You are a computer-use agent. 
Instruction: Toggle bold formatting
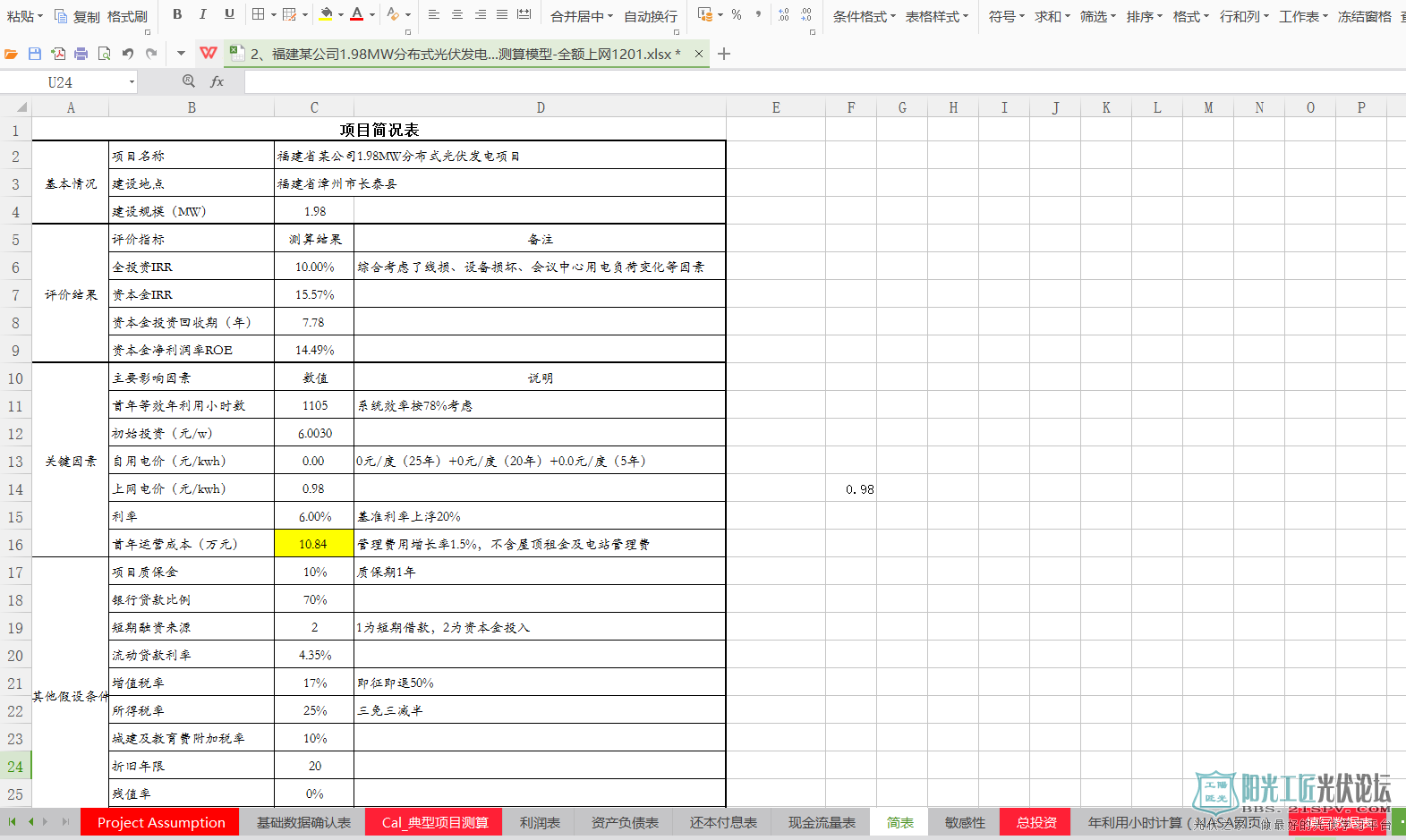point(177,13)
